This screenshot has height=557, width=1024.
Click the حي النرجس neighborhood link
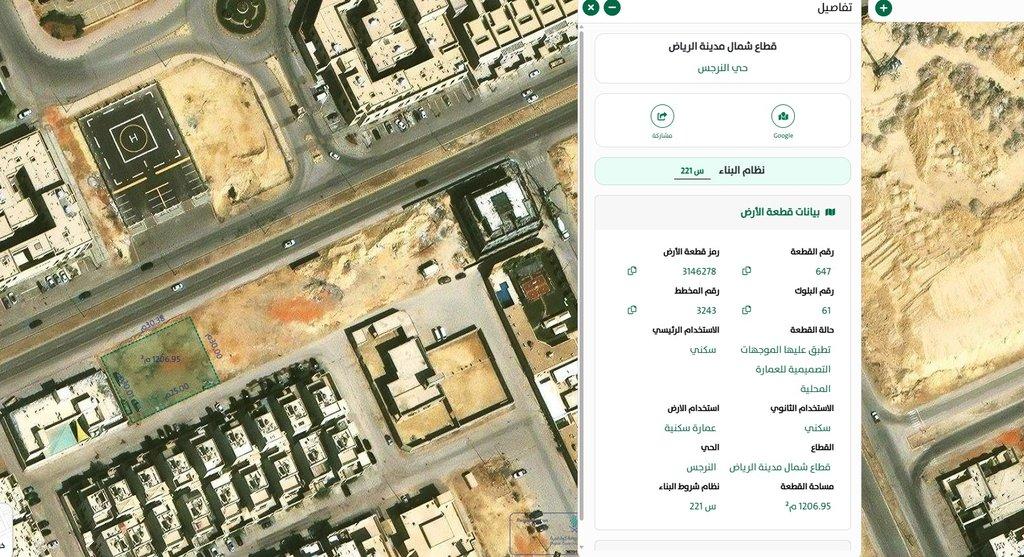(x=723, y=68)
